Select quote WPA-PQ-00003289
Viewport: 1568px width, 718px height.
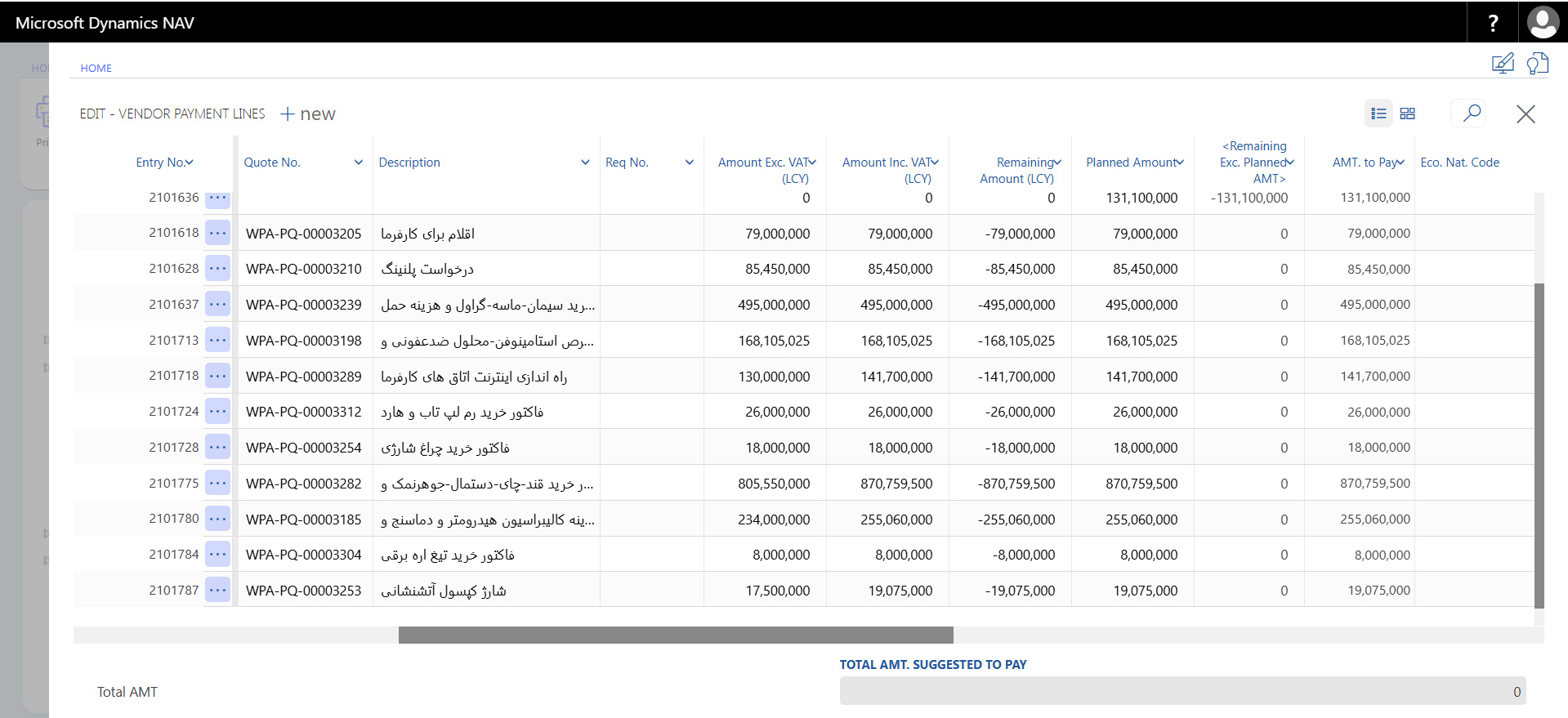pos(303,377)
